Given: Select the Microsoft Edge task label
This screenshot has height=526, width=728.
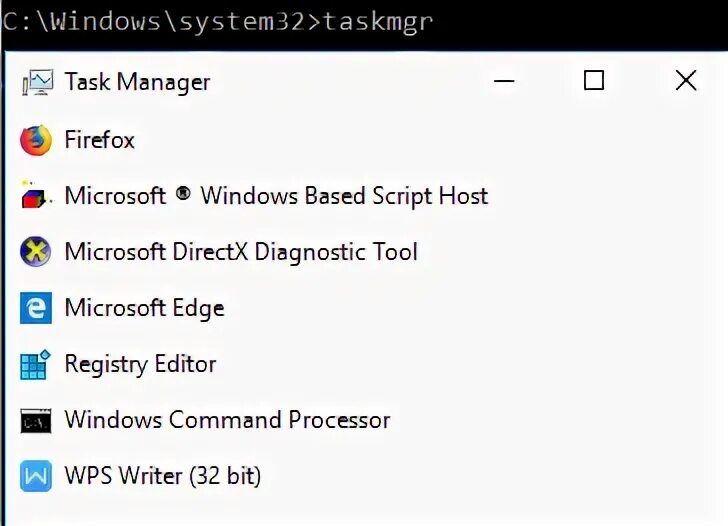Looking at the screenshot, I should (144, 308).
